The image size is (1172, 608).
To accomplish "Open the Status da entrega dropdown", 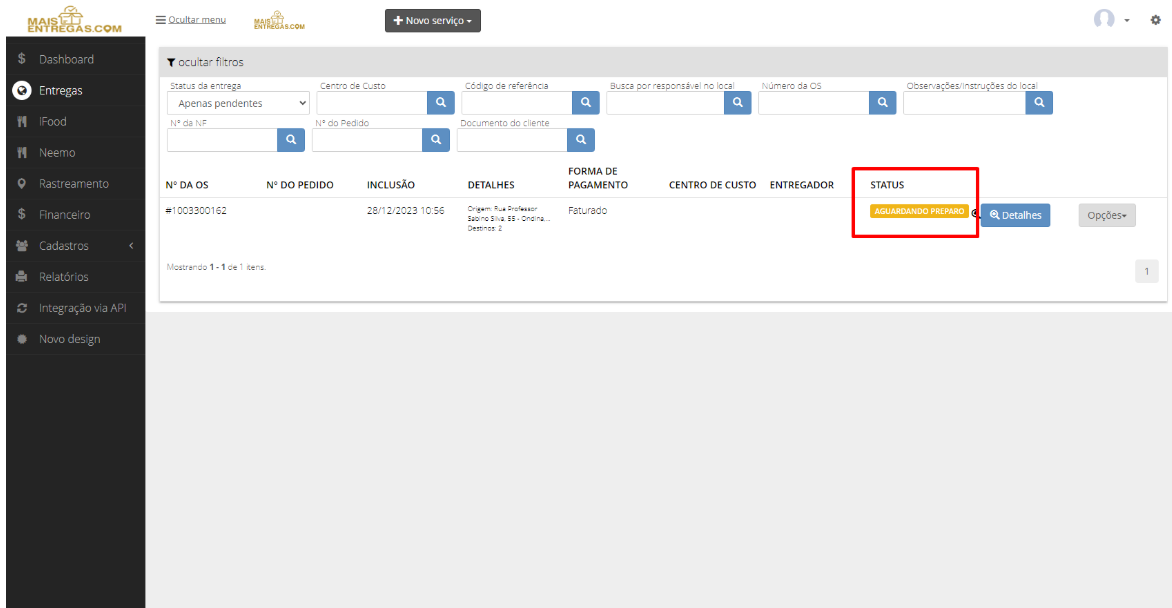I will (x=238, y=103).
